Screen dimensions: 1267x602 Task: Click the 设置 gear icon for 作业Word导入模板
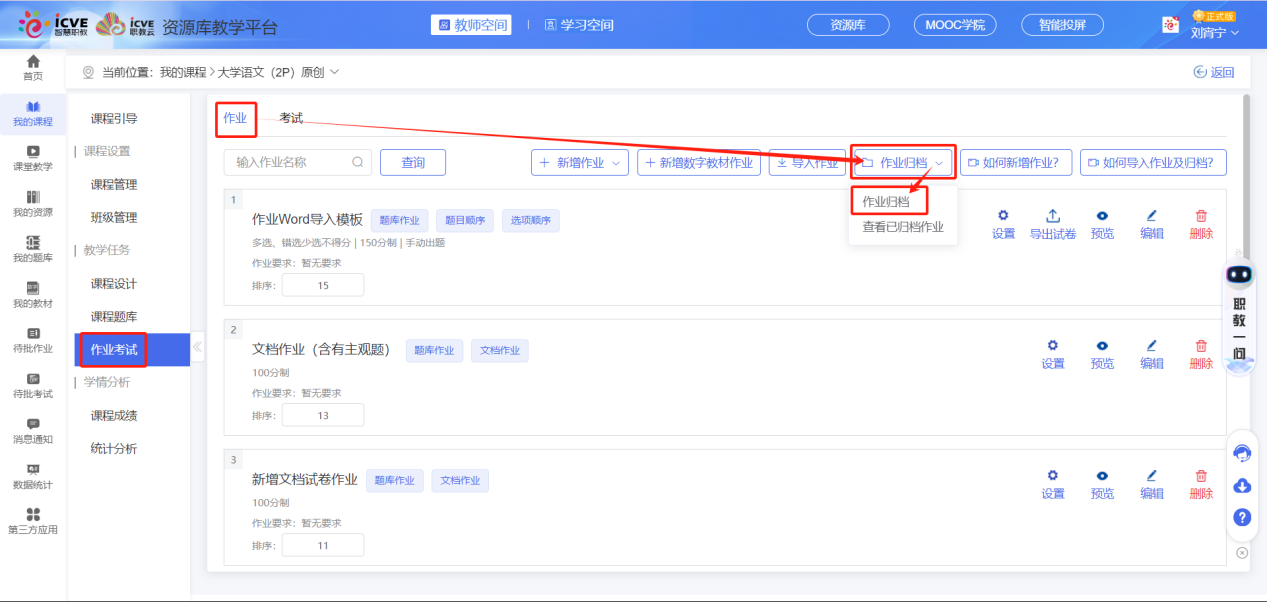[x=1003, y=216]
